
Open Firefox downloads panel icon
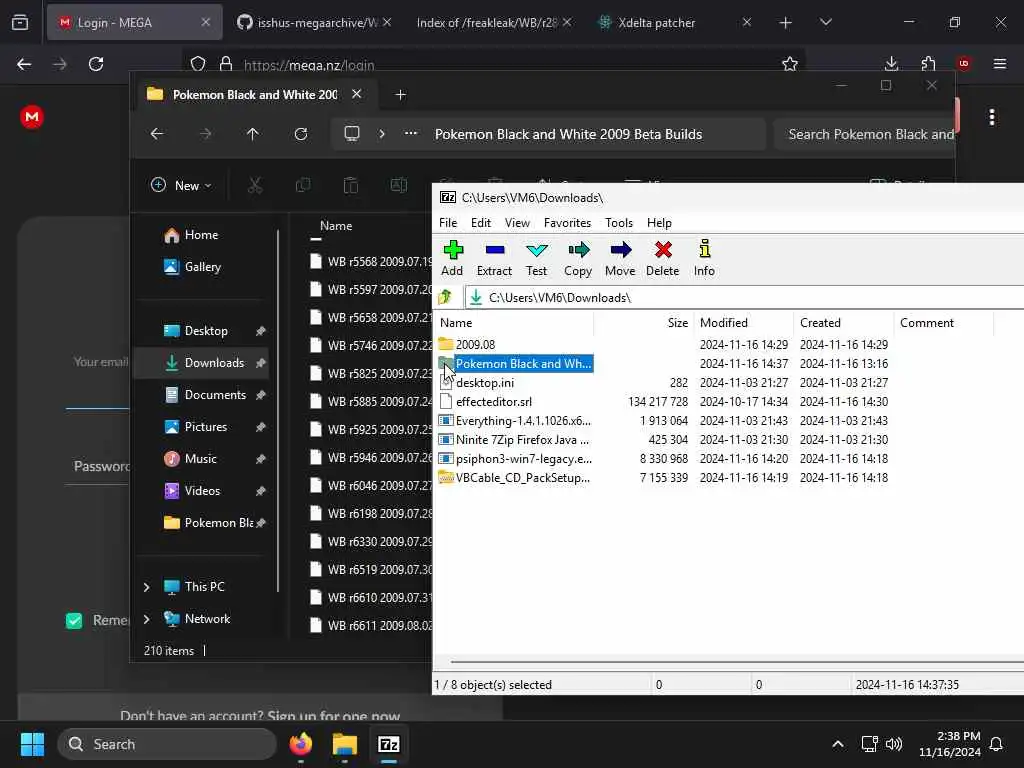[x=891, y=64]
